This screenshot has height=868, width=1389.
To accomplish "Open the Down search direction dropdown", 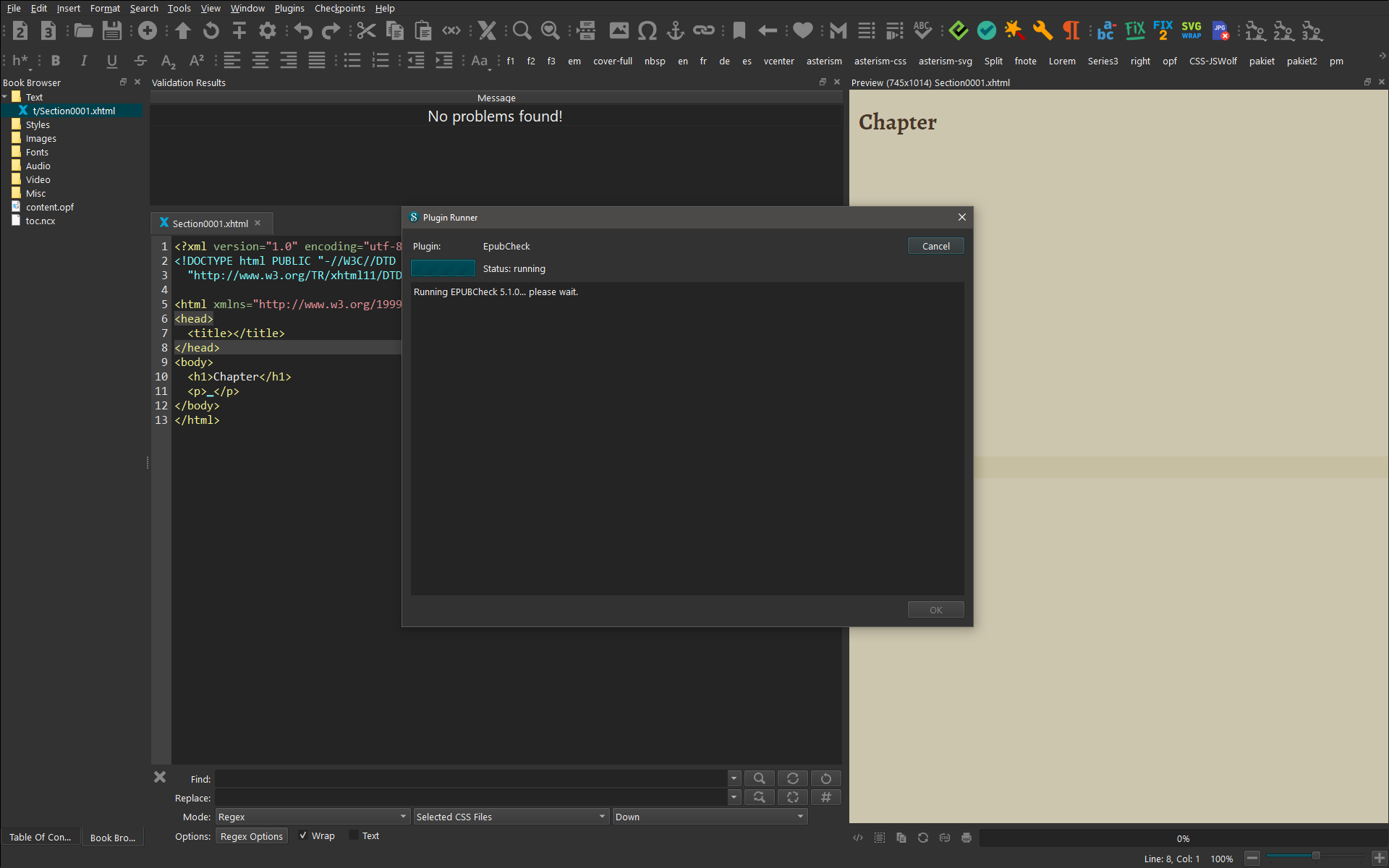I will [x=709, y=817].
